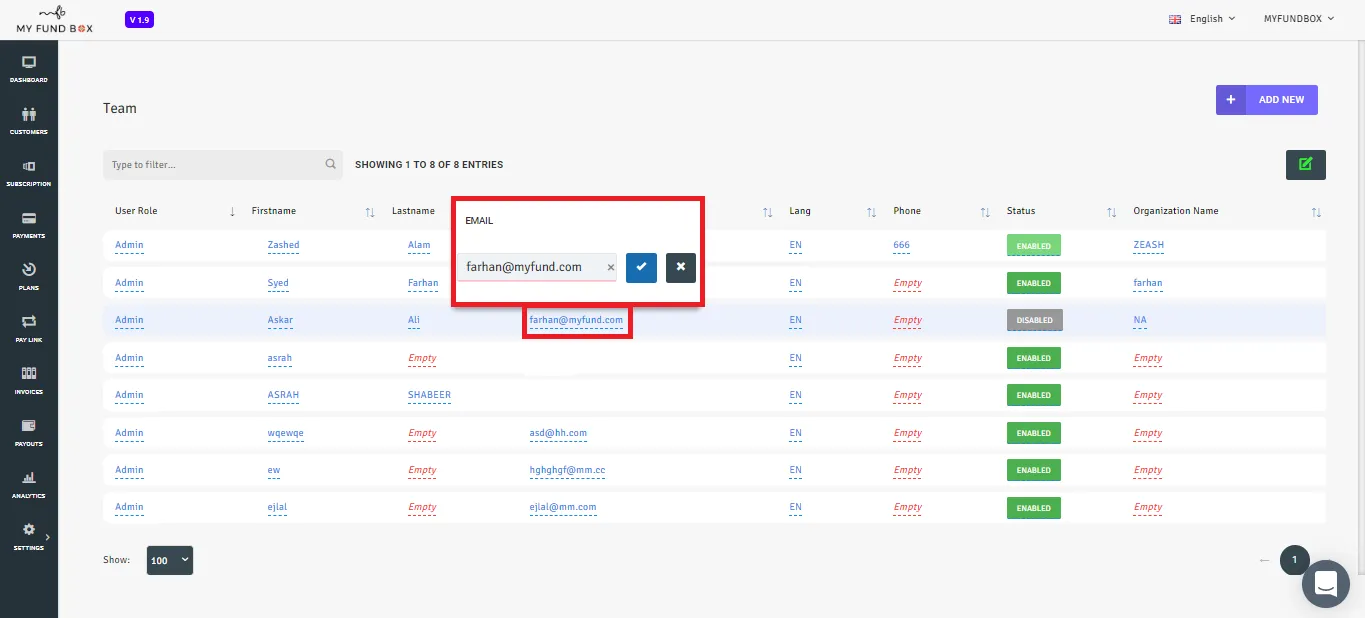Open the Plans sidebar icon
1365x618 pixels.
pos(29,277)
